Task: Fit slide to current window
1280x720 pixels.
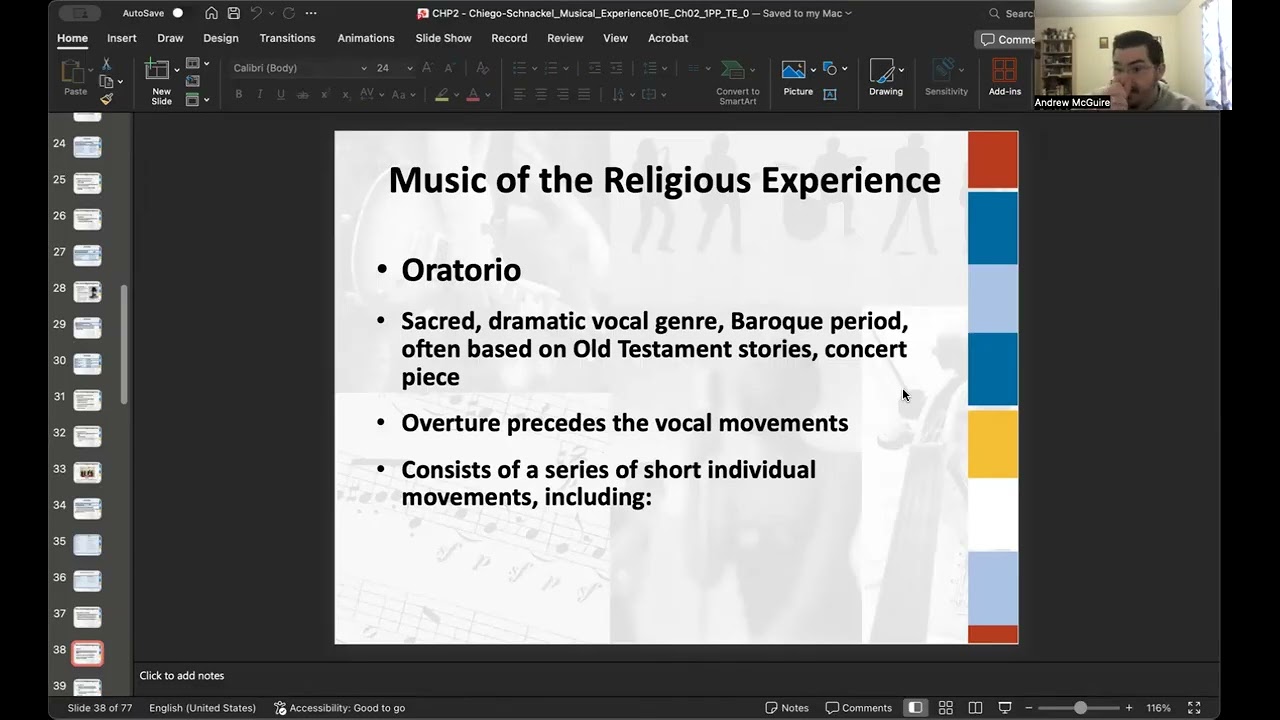Action: coord(1194,708)
